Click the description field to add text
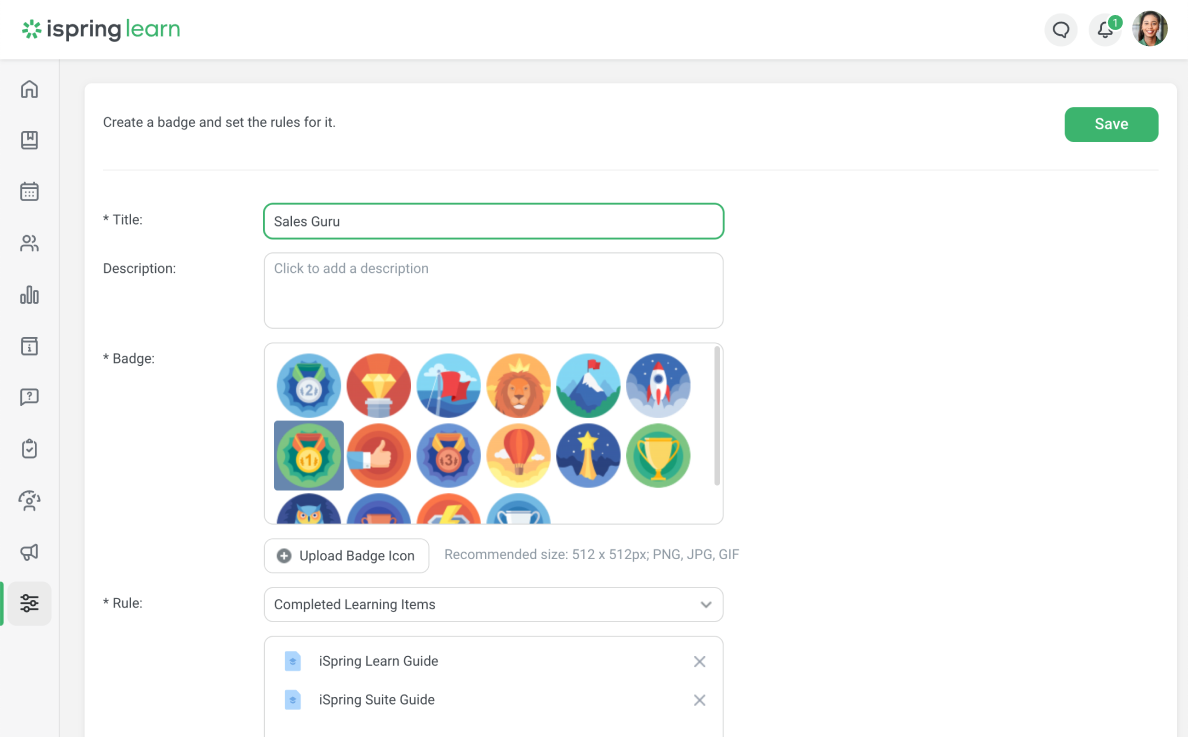 coord(493,290)
